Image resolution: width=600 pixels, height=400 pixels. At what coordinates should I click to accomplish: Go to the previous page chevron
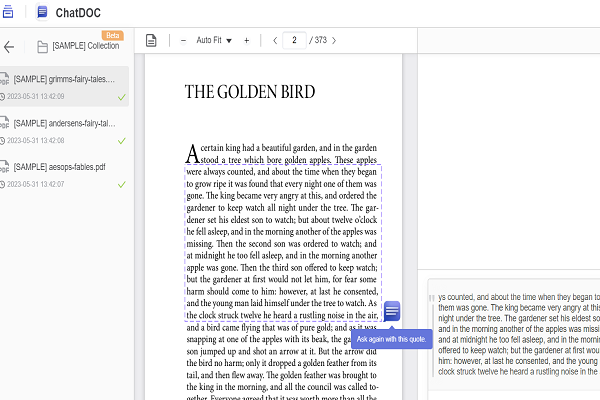275,40
